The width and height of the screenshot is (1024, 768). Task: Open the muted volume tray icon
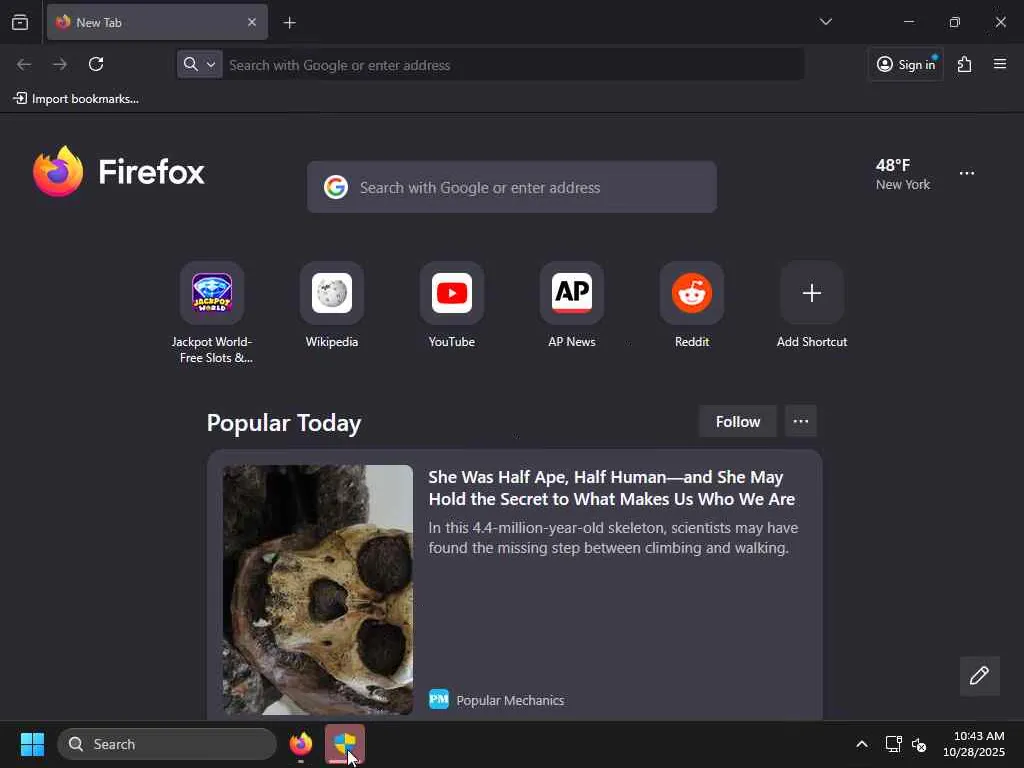pos(920,744)
